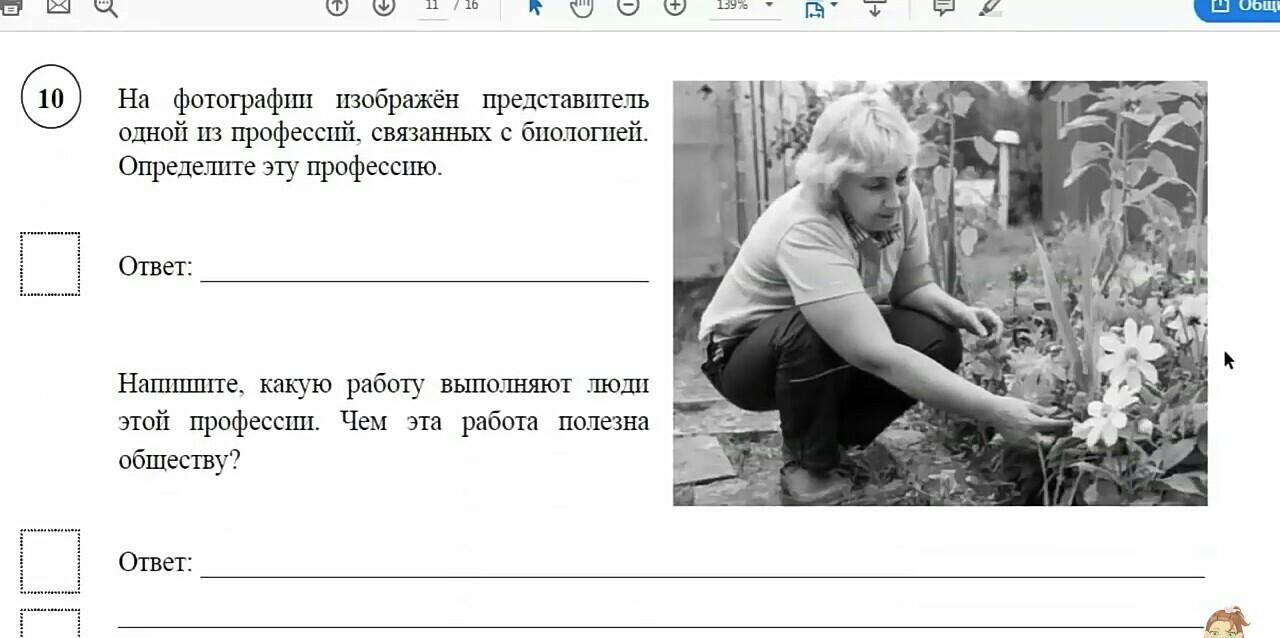The height and width of the screenshot is (638, 1280).
Task: Click the email envelope icon
Action: pos(58,6)
